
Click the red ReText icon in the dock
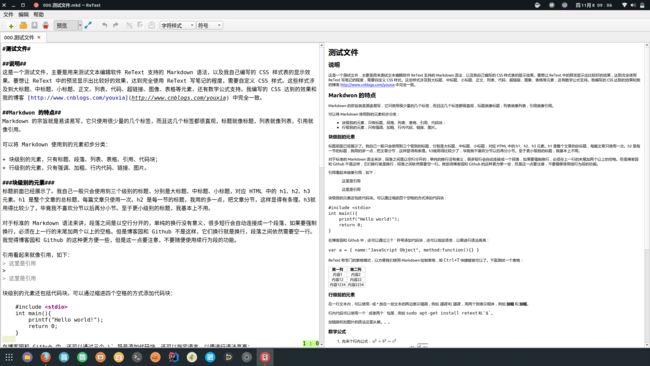tap(265, 357)
